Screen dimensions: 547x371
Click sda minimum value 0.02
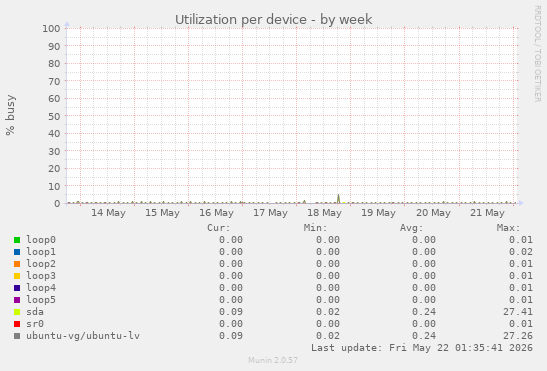point(328,312)
